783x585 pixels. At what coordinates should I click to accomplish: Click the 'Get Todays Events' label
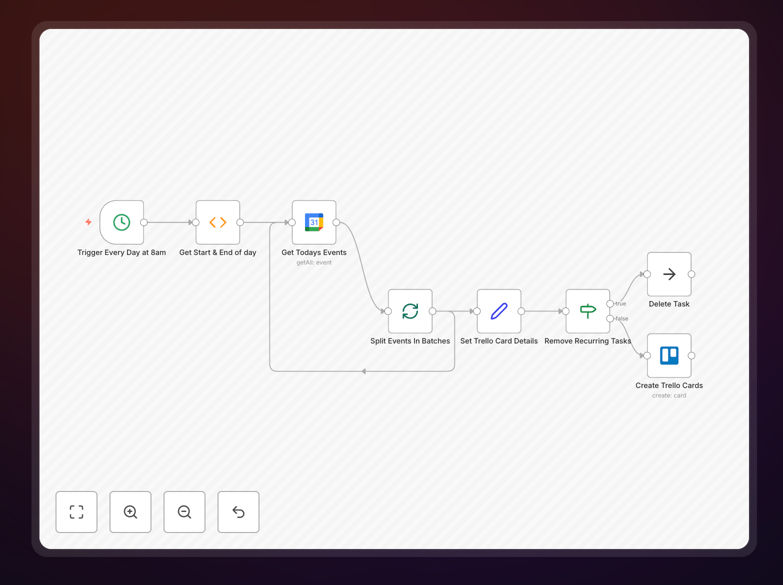pyautogui.click(x=314, y=253)
